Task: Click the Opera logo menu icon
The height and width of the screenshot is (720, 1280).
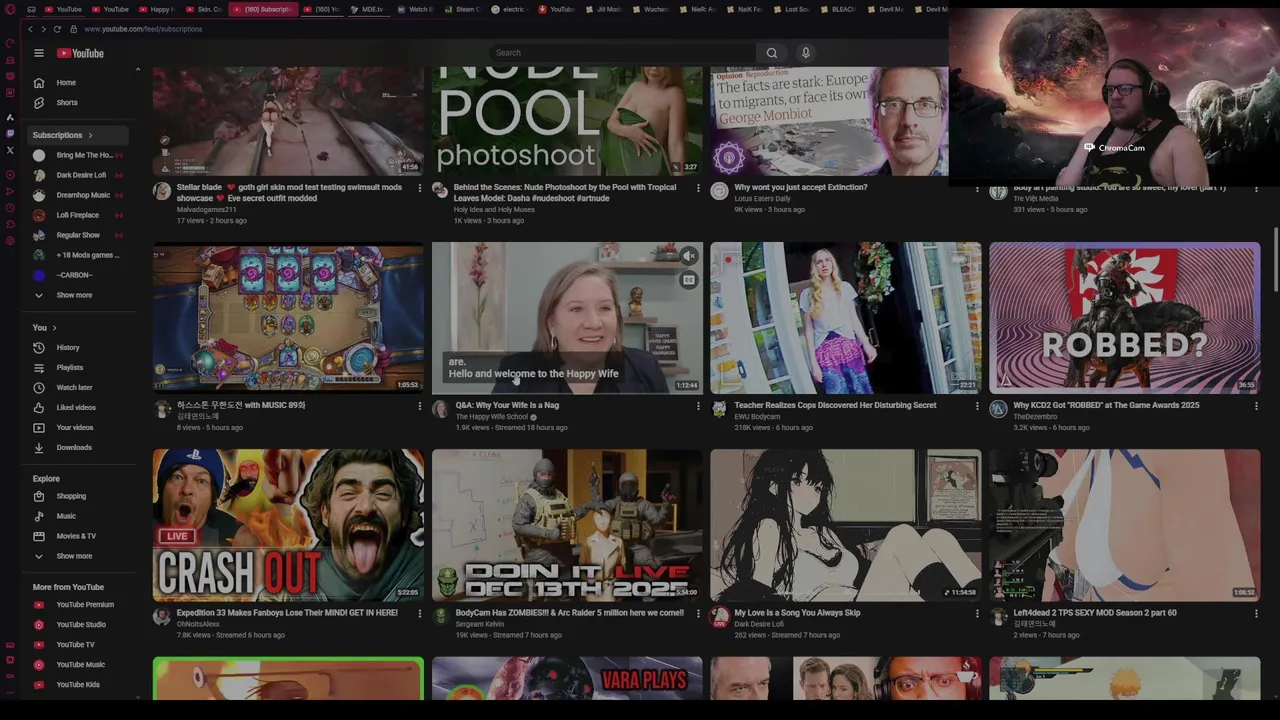Action: (10, 9)
